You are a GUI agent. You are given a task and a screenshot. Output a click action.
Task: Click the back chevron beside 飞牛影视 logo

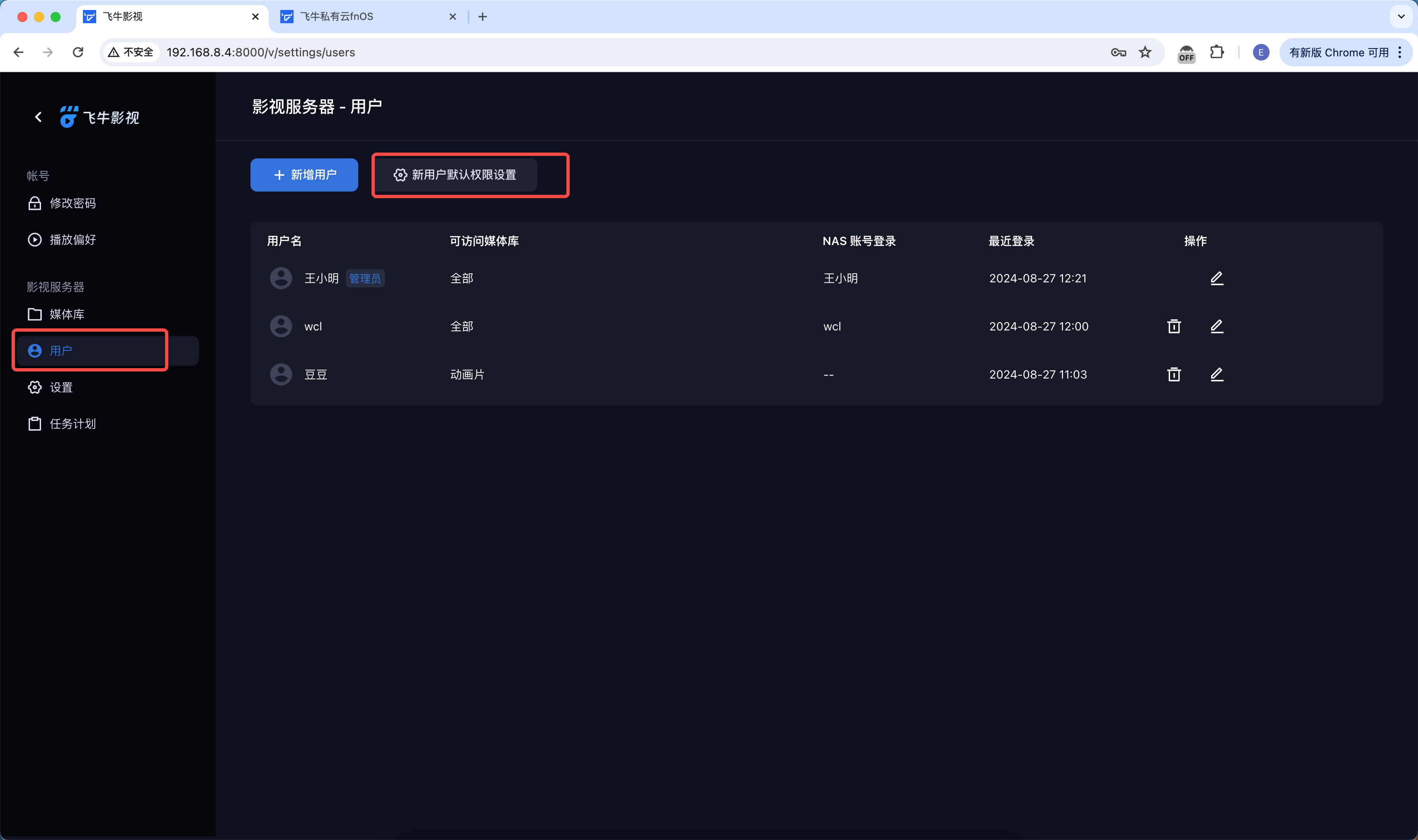38,117
